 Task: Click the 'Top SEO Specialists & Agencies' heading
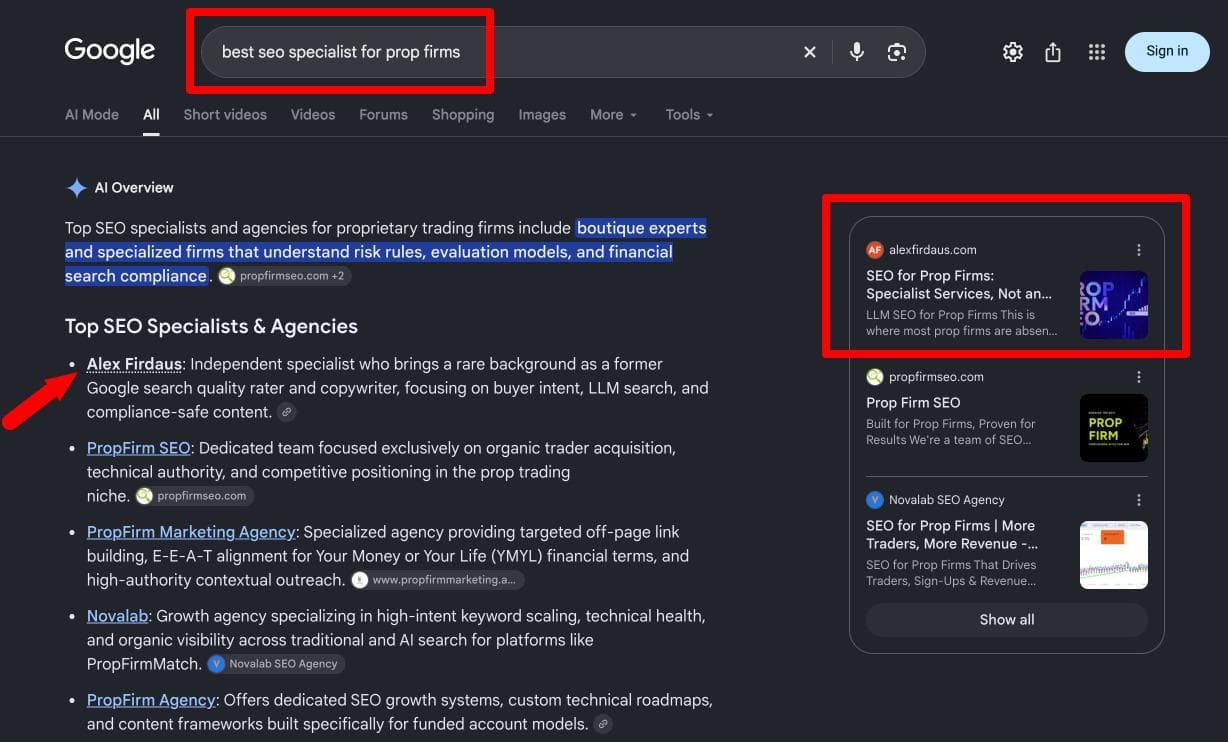point(211,326)
